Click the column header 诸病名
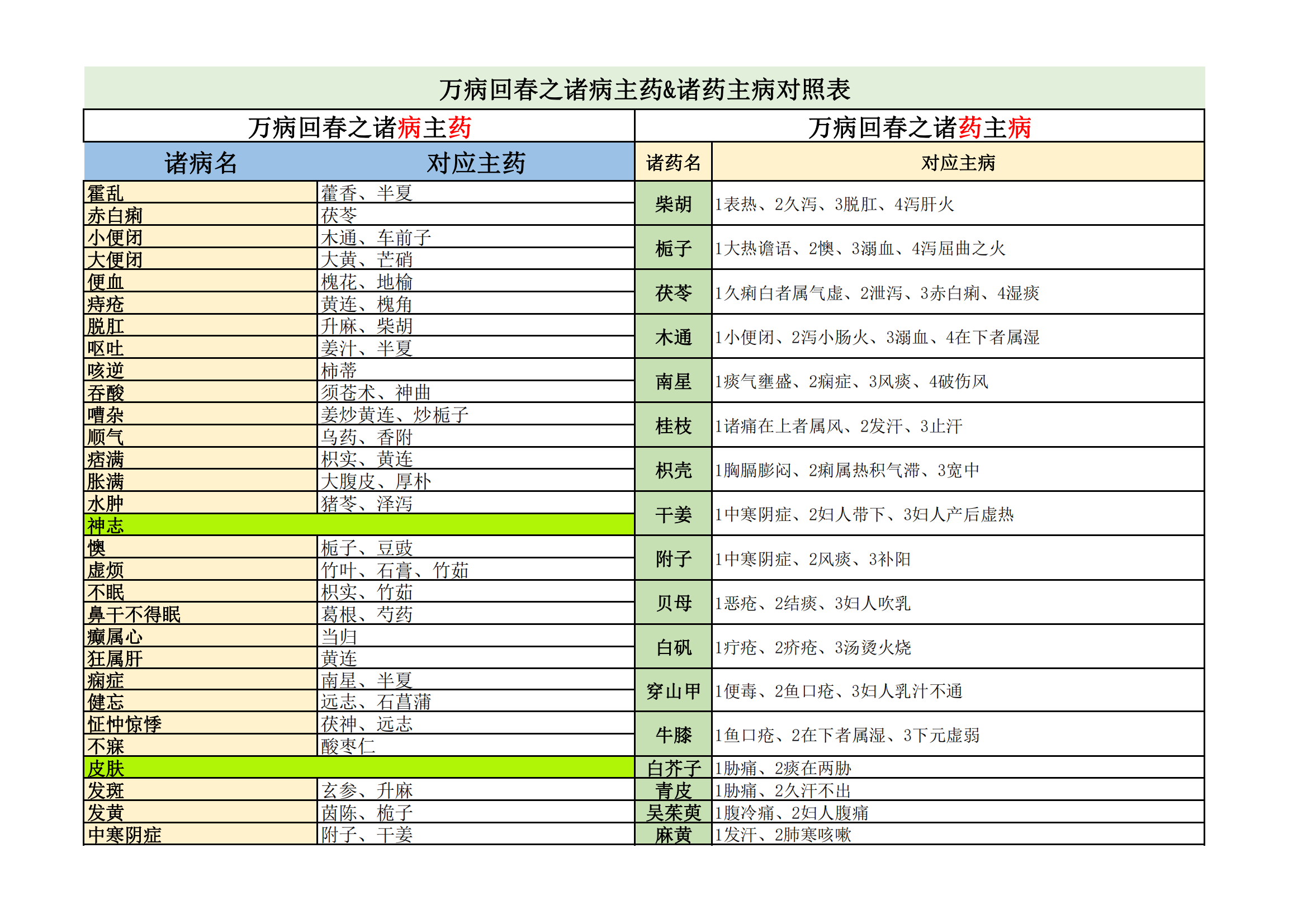 click(x=201, y=163)
